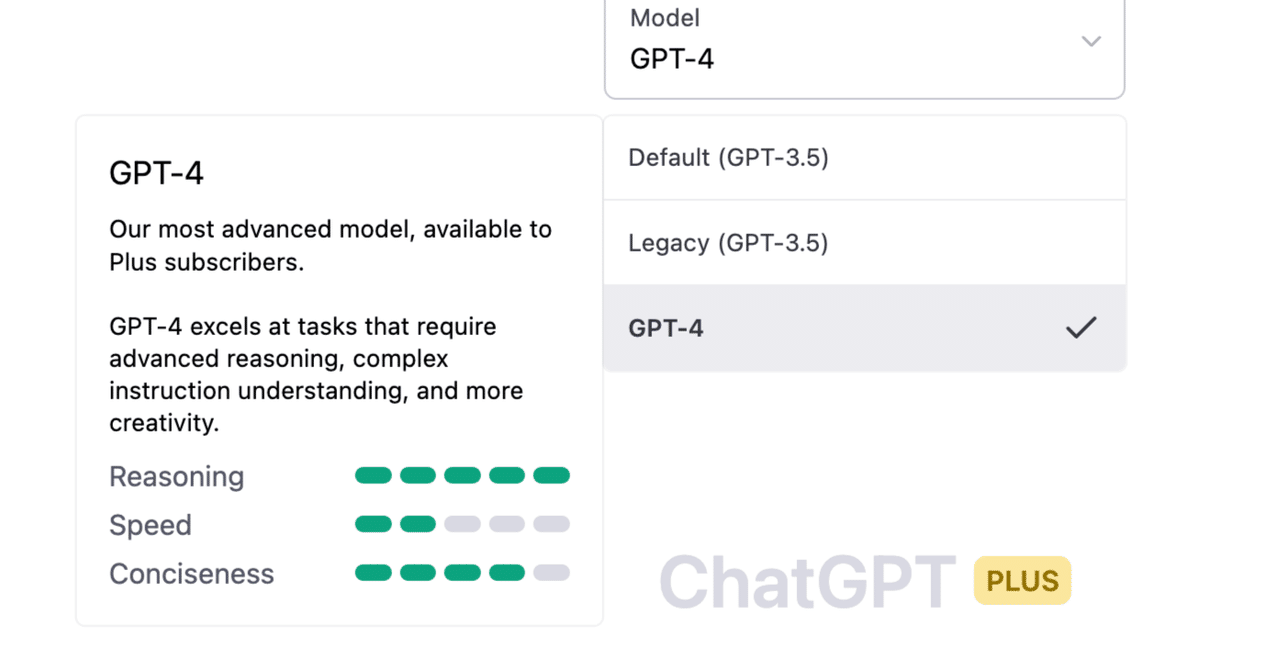This screenshot has width=1280, height=670.
Task: Click the "Model" label above GPT-4
Action: click(x=665, y=18)
